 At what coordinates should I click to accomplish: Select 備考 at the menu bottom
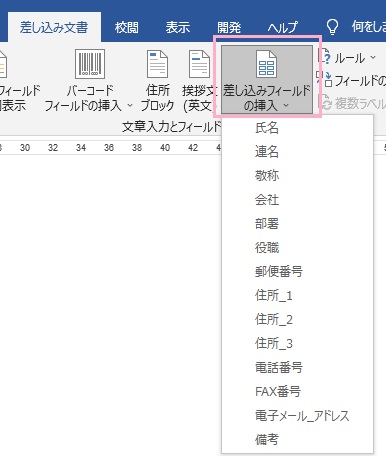click(x=297, y=440)
